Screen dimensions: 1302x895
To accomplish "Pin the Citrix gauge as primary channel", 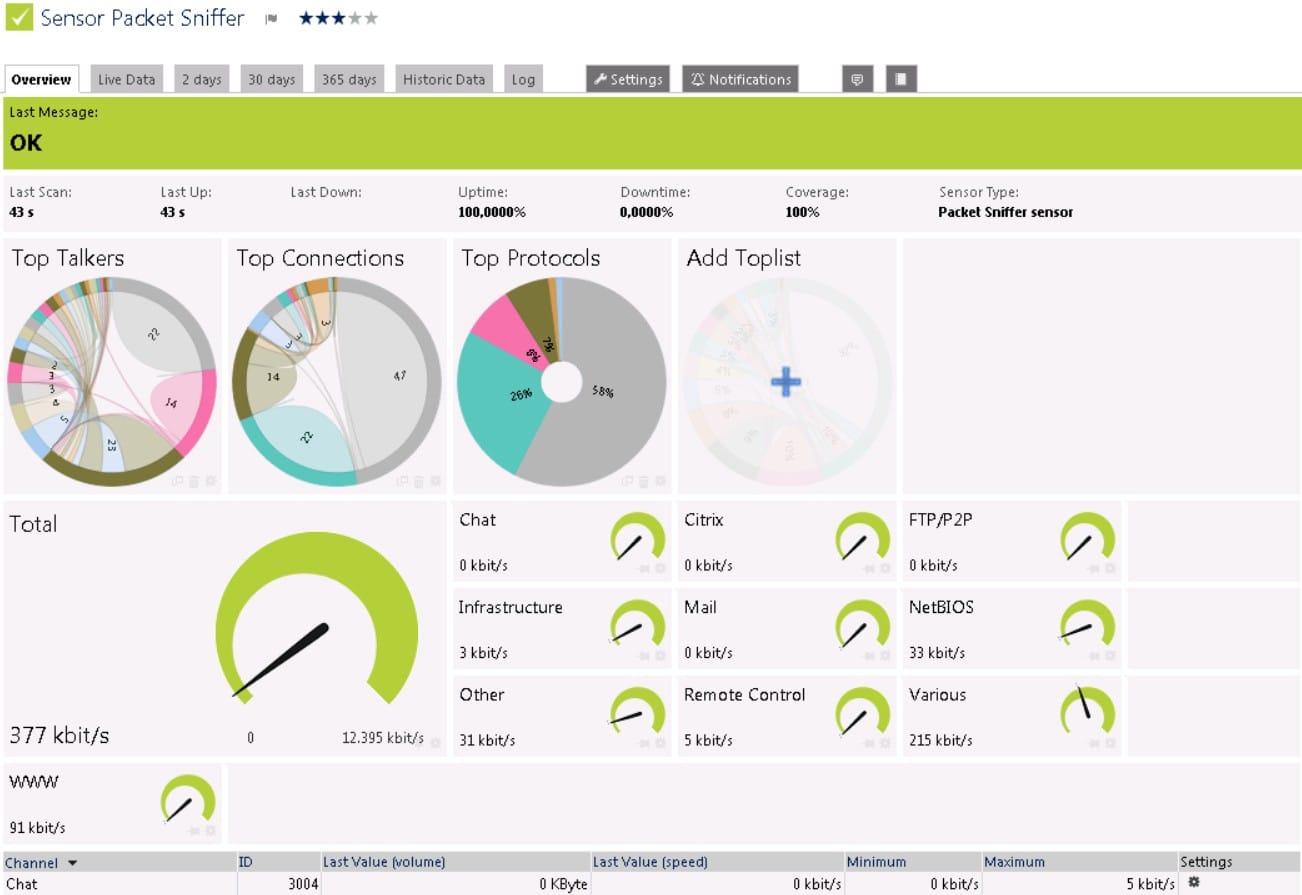I will click(x=869, y=568).
